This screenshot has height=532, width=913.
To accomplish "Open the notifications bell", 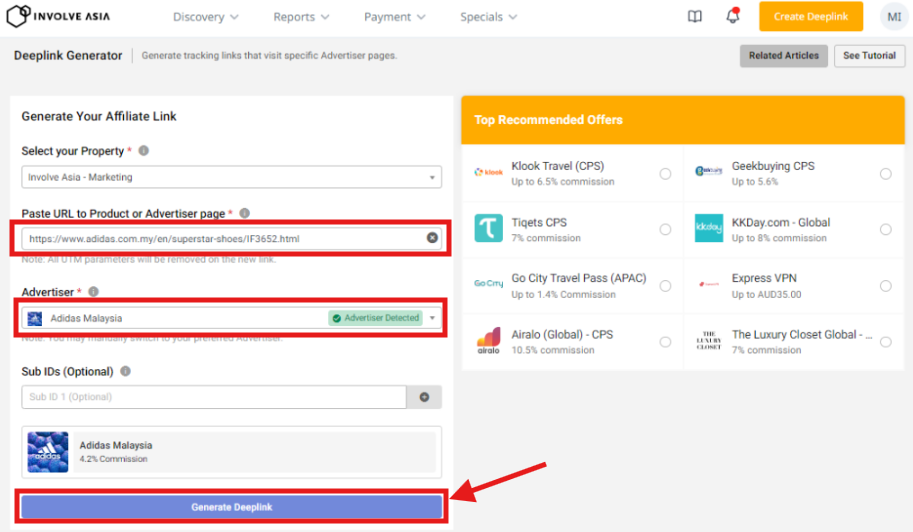I will pos(733,17).
